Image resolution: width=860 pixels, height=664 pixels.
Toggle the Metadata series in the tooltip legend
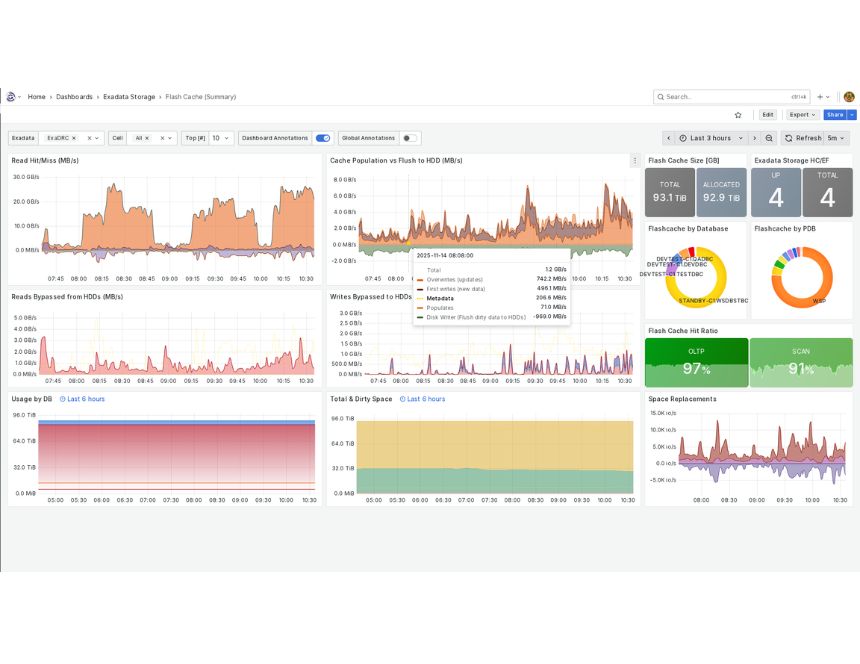click(440, 296)
